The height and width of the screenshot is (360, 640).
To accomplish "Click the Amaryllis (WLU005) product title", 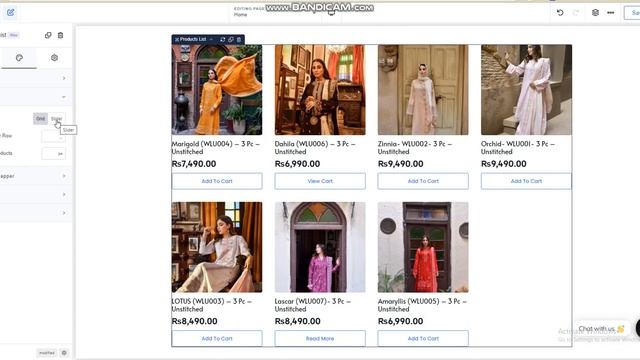I will point(422,305).
